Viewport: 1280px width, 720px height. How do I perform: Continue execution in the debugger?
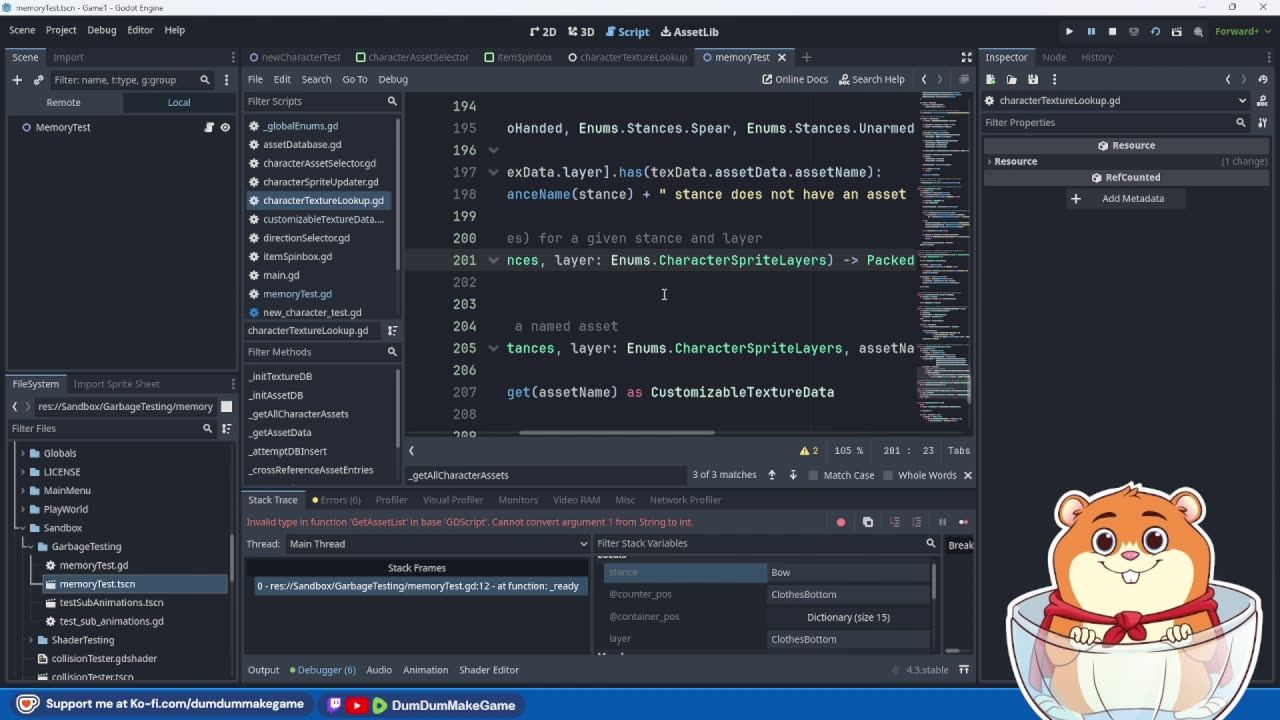[964, 522]
